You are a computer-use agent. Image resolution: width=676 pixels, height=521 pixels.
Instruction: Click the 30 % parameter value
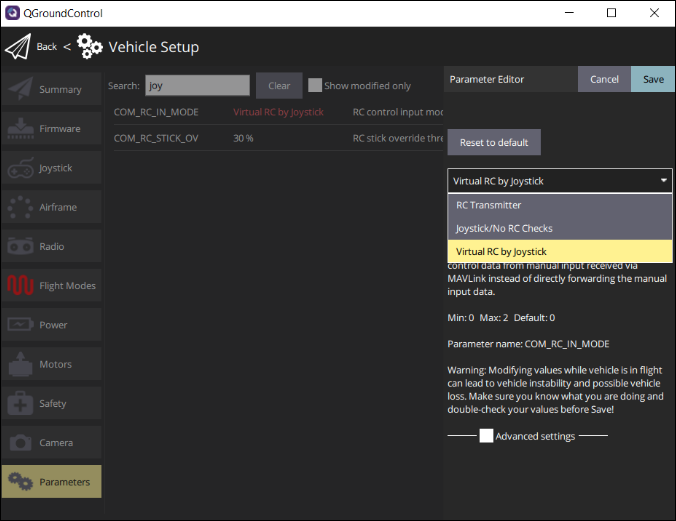click(x=243, y=138)
